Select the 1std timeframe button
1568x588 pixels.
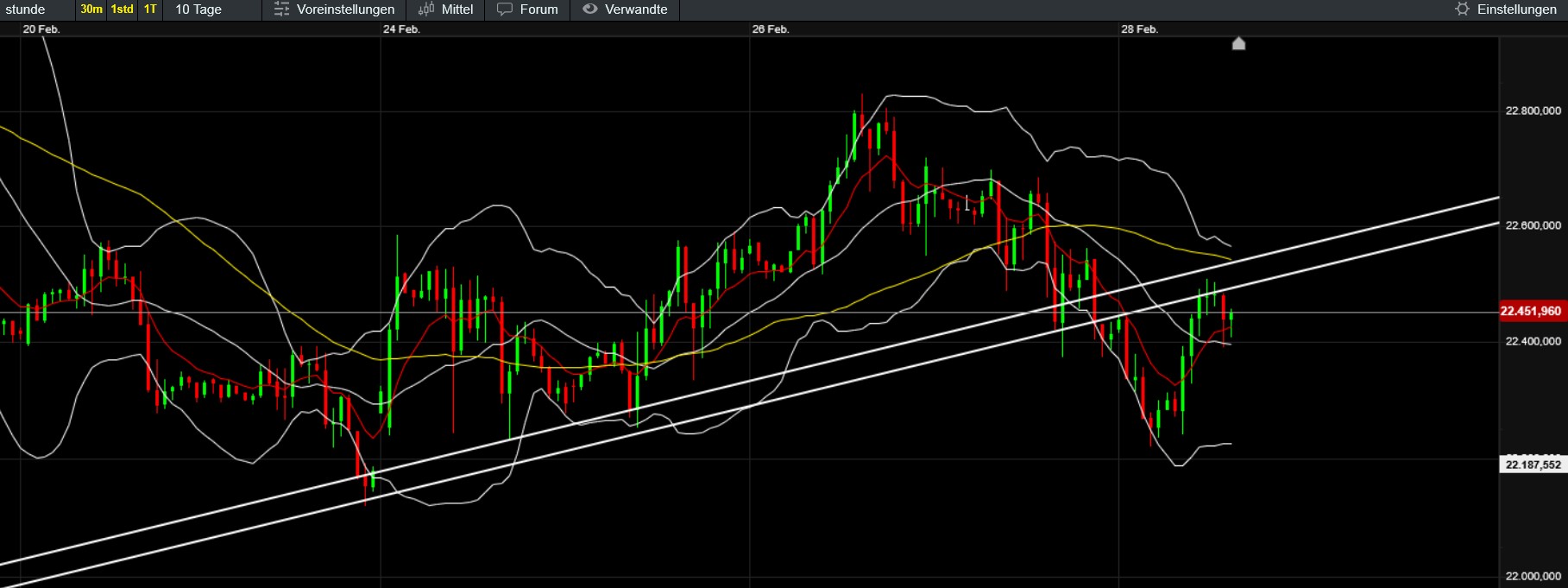coord(122,9)
